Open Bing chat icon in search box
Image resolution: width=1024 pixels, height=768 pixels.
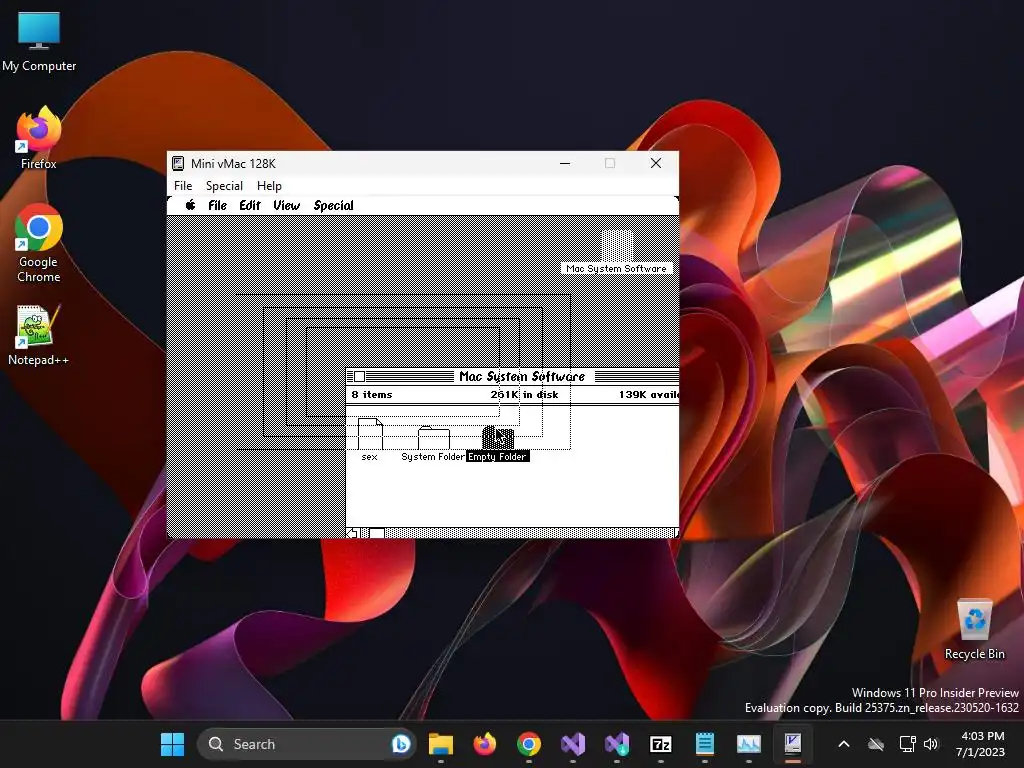click(x=401, y=744)
